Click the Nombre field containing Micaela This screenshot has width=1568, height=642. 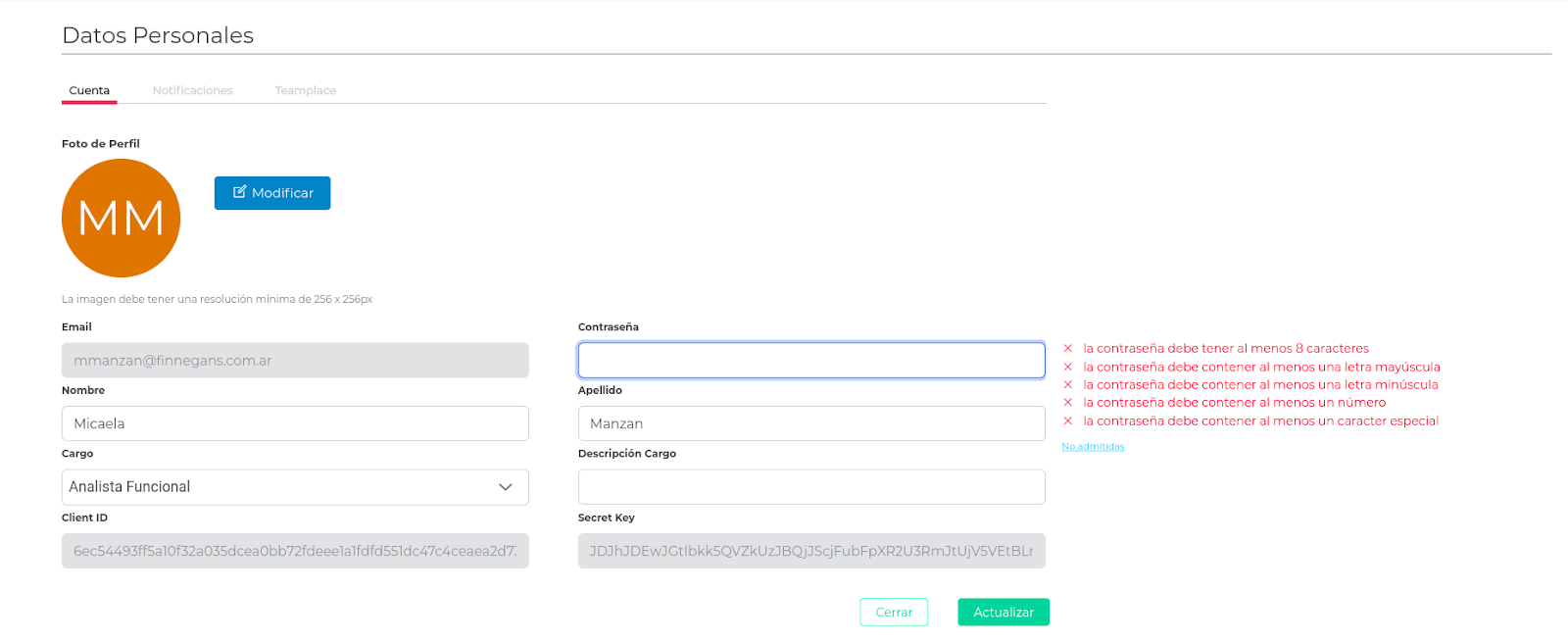tap(295, 423)
